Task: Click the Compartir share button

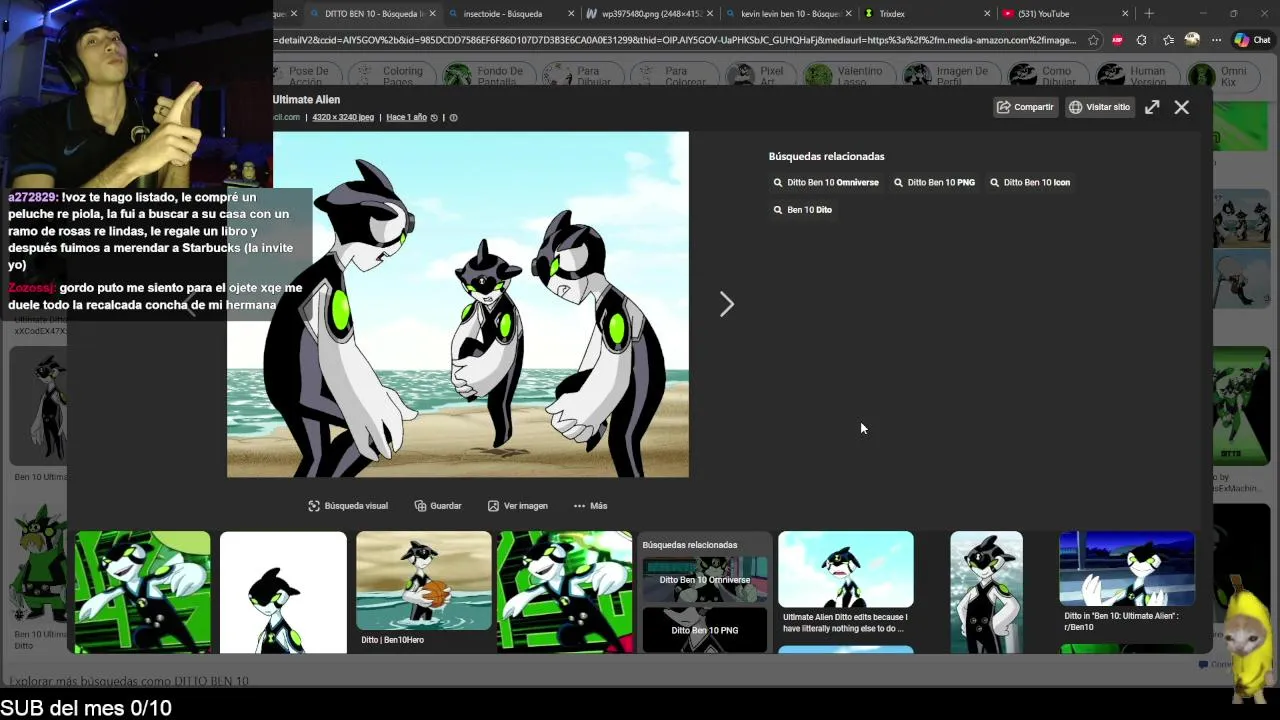Action: pos(1026,107)
